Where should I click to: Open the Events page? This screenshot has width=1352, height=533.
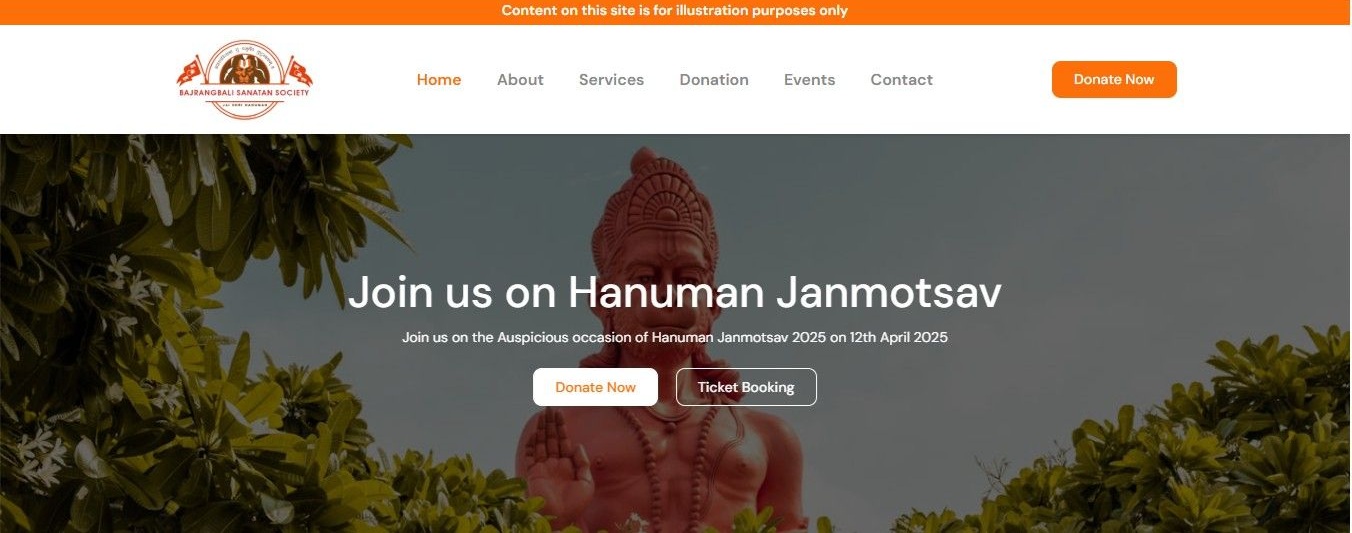click(x=809, y=80)
